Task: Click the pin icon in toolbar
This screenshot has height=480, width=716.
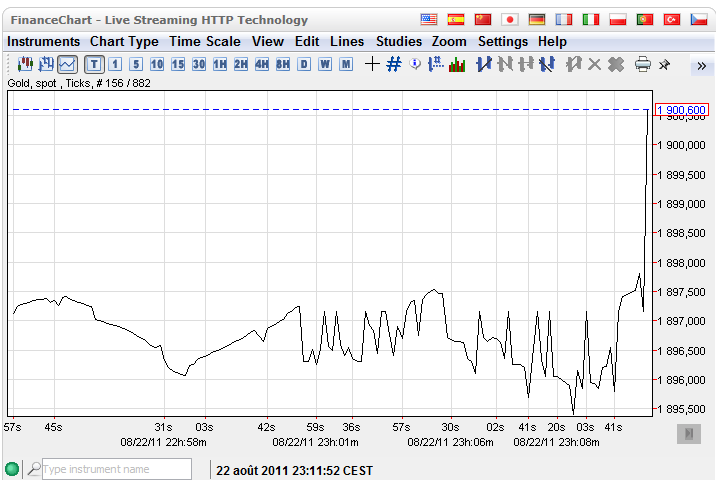Action: (x=663, y=64)
